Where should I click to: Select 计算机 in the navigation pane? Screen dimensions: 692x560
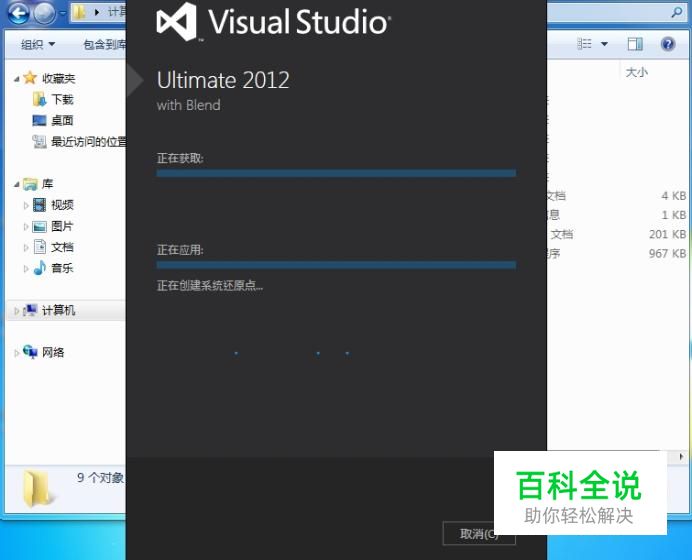pyautogui.click(x=58, y=310)
